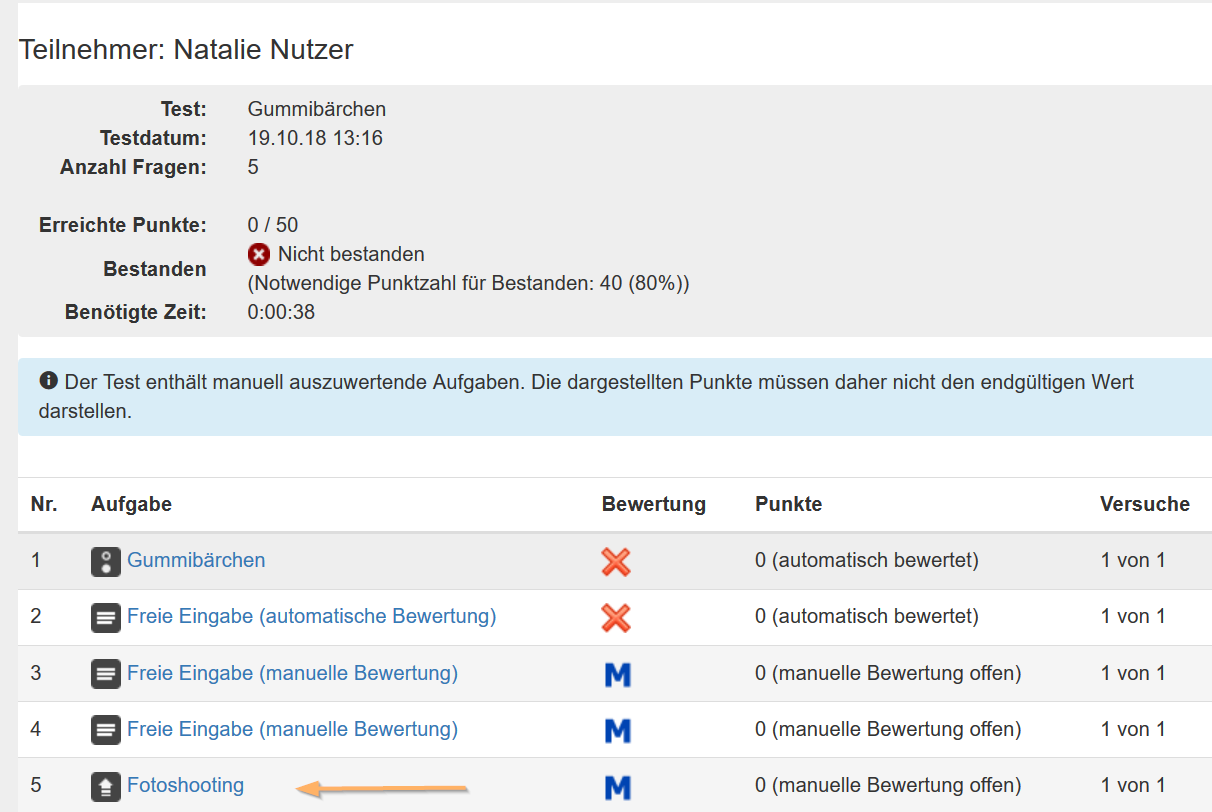The height and width of the screenshot is (812, 1212).
Task: Click the red X rating icon for Gummibärchen
Action: [616, 562]
